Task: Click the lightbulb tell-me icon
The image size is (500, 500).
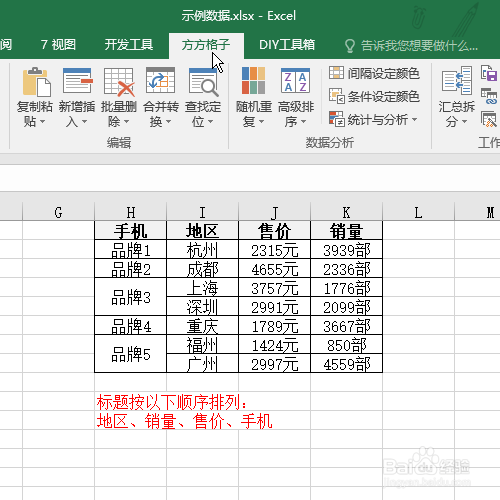Action: 349,46
